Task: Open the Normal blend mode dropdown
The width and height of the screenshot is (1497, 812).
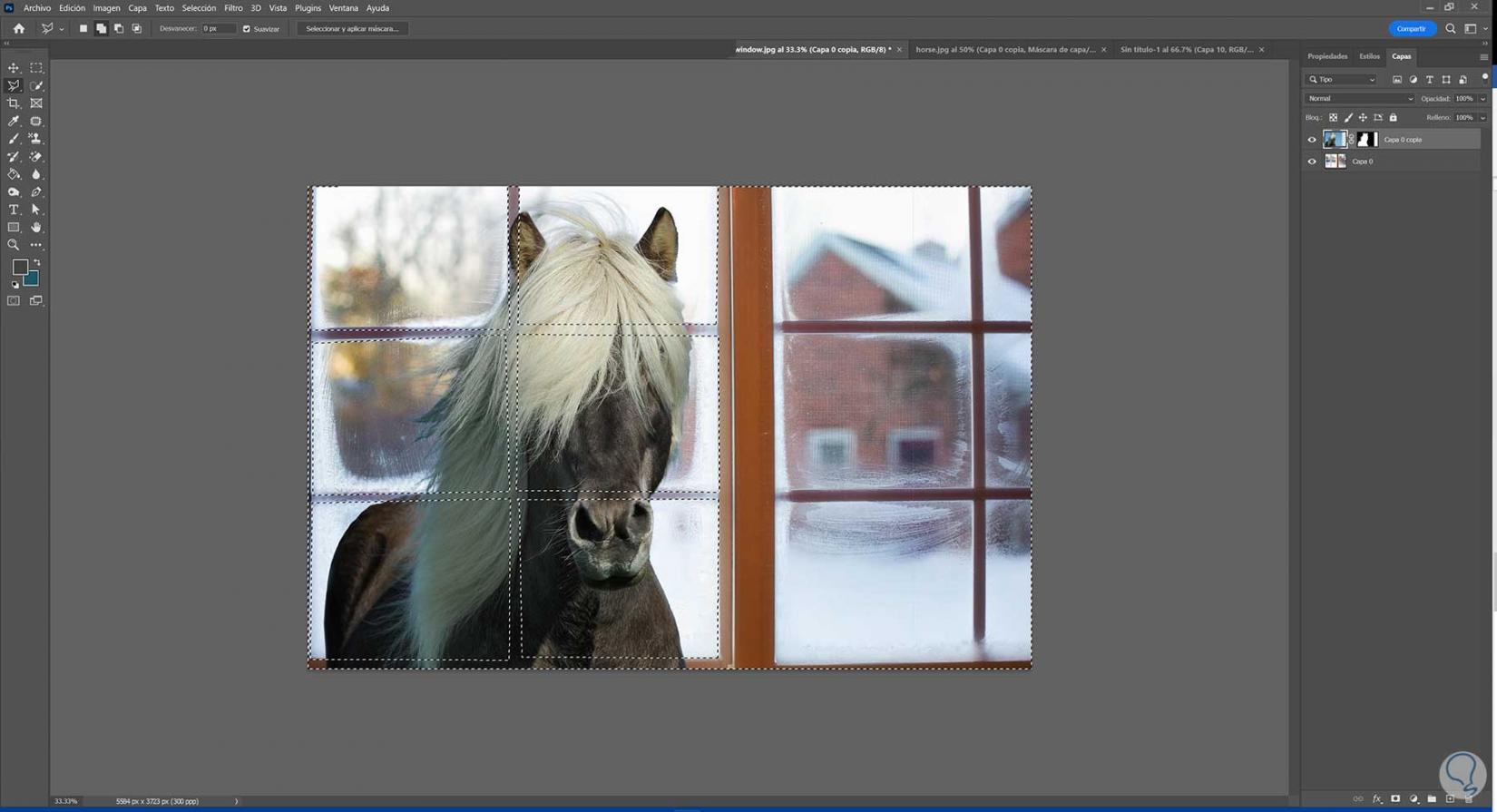Action: (1359, 99)
